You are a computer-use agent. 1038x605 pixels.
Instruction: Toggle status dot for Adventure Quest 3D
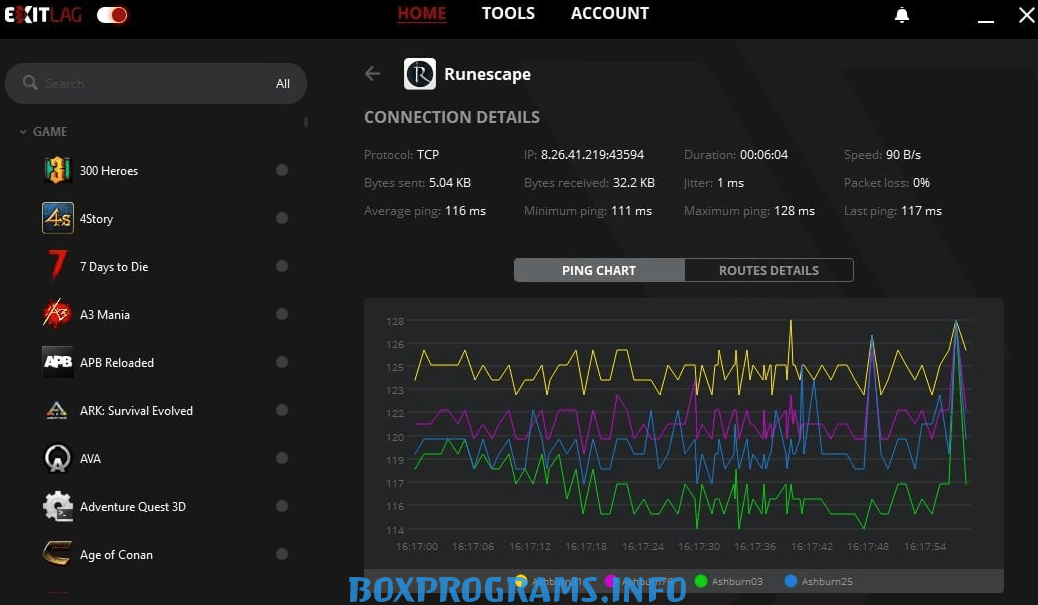point(282,506)
